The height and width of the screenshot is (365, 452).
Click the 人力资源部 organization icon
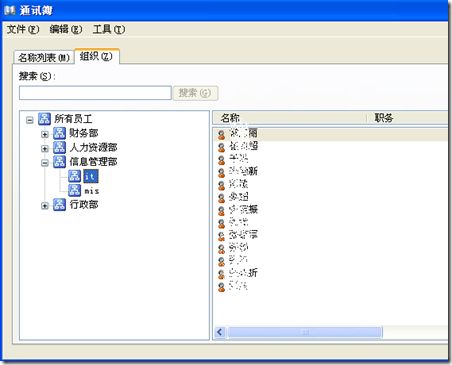[x=59, y=147]
